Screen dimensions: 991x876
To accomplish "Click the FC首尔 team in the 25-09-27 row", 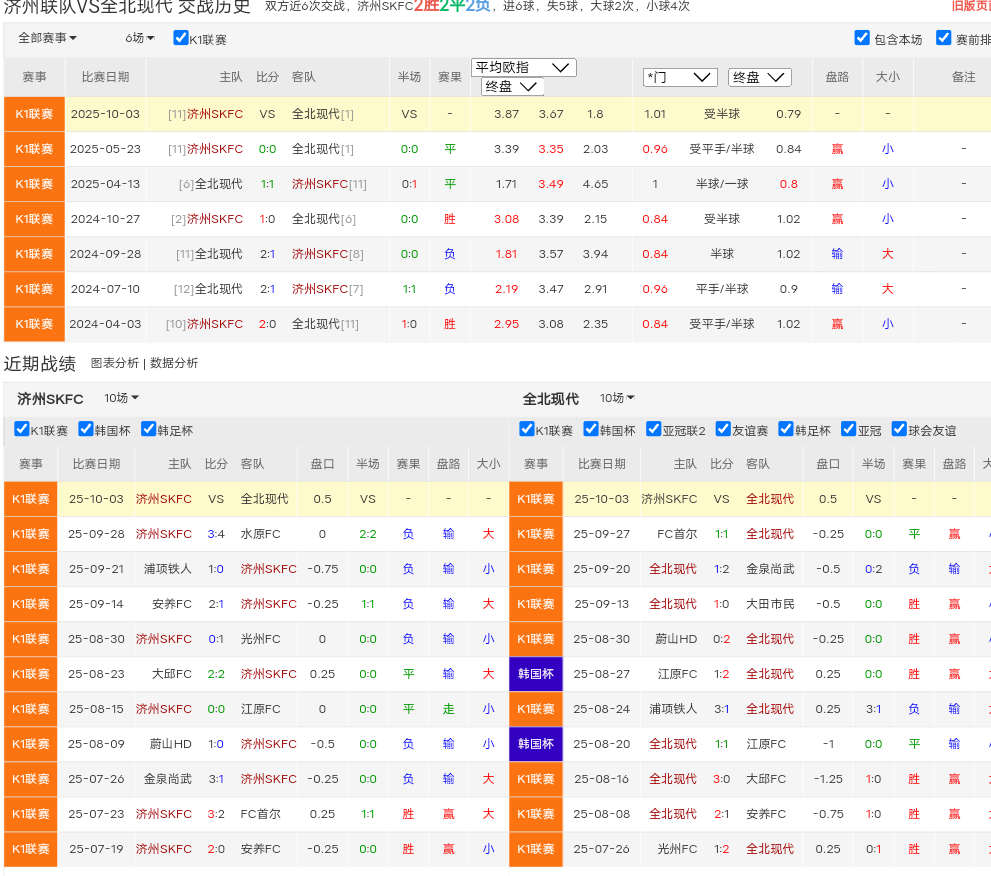I will pyautogui.click(x=678, y=534).
